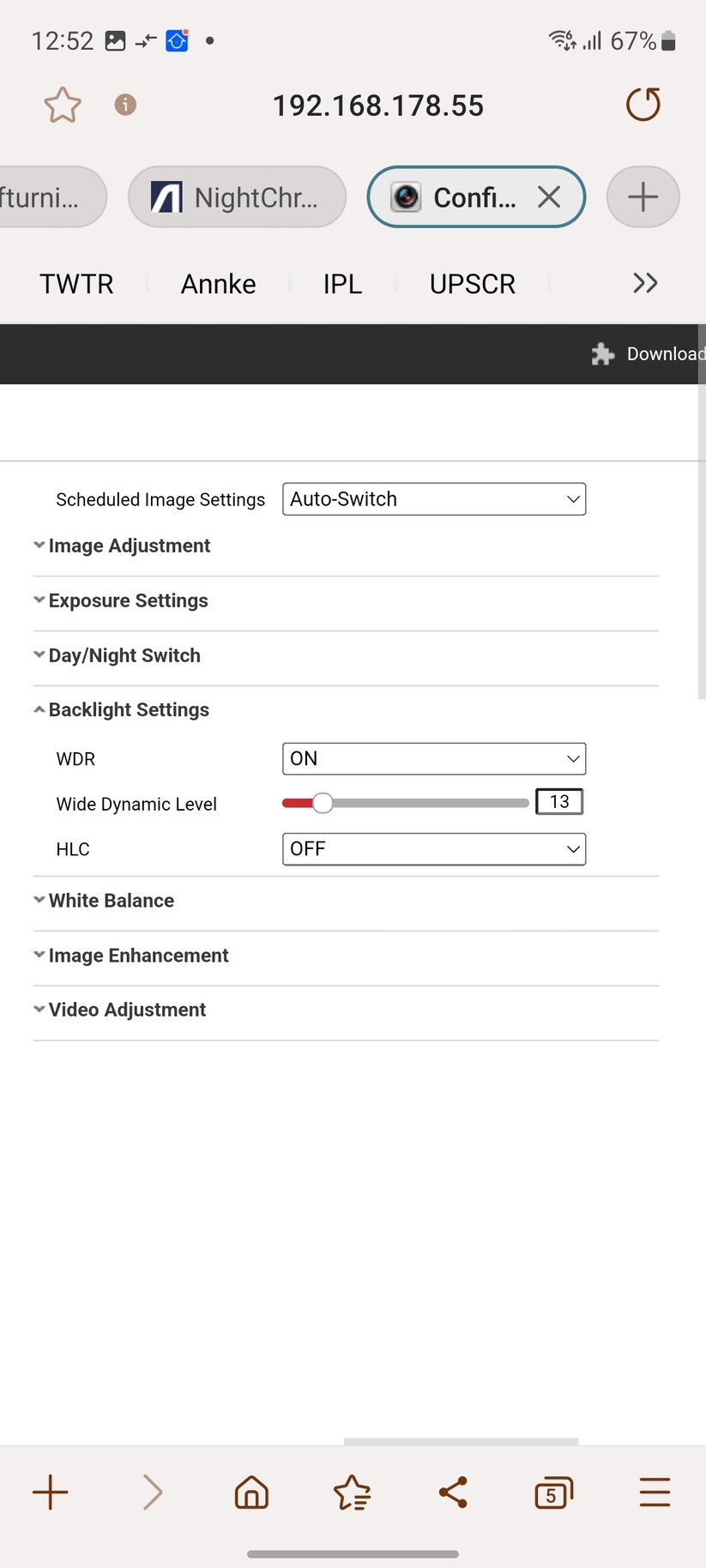Open the page info icon beside the star
The width and height of the screenshot is (706, 1568).
coord(125,105)
